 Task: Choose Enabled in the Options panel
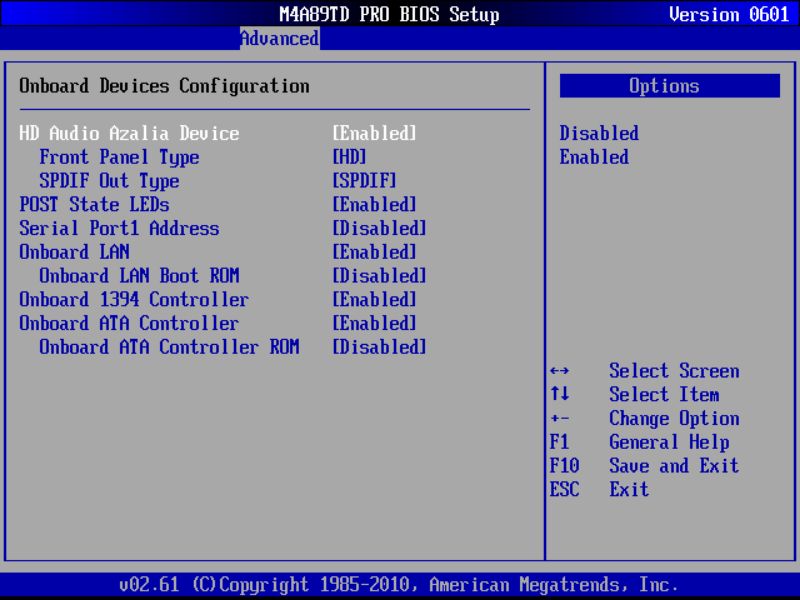594,157
